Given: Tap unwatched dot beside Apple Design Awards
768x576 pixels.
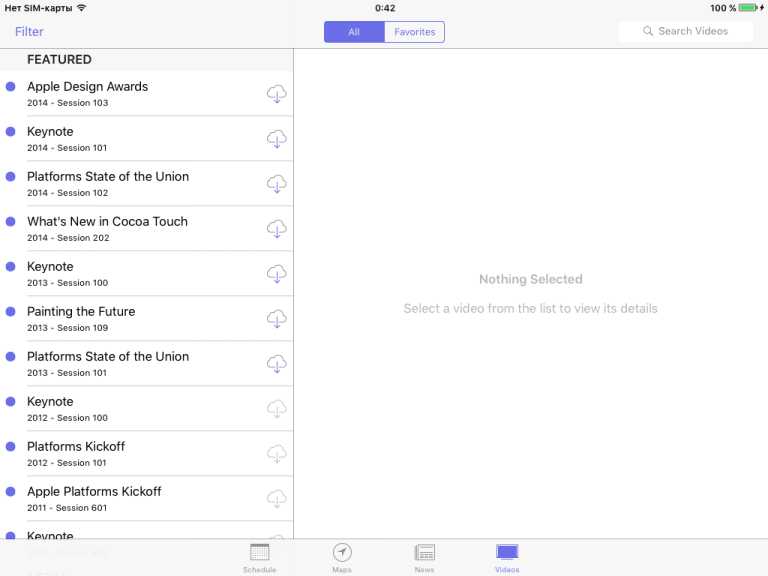Looking at the screenshot, I should [x=10, y=87].
